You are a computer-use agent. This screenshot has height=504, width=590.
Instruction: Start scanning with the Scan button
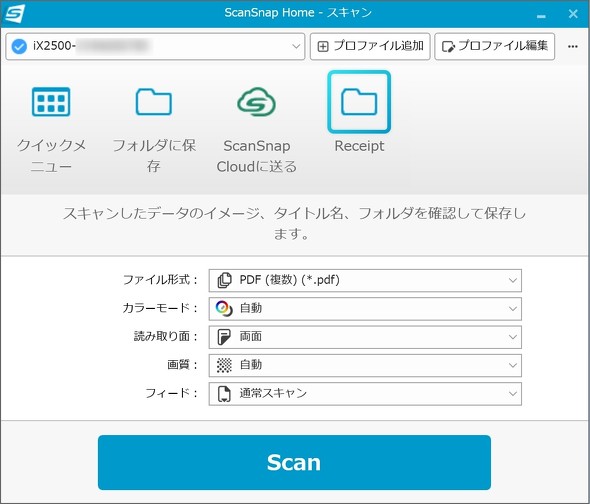[x=294, y=463]
